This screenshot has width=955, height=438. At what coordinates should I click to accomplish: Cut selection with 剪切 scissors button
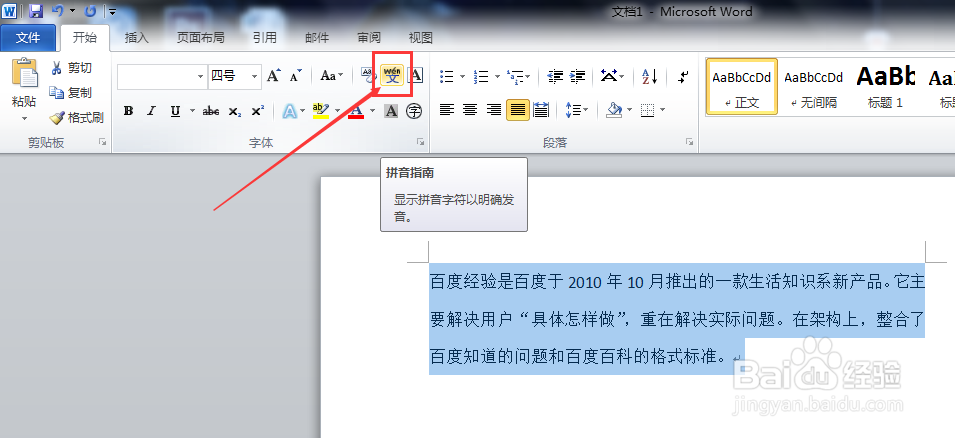point(71,68)
